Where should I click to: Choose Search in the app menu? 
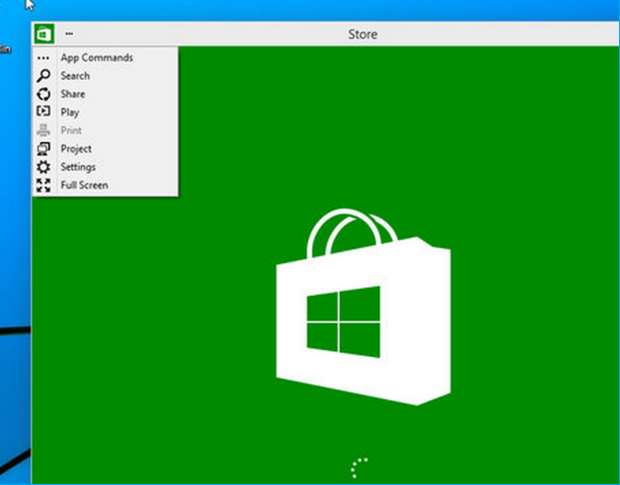pyautogui.click(x=106, y=76)
